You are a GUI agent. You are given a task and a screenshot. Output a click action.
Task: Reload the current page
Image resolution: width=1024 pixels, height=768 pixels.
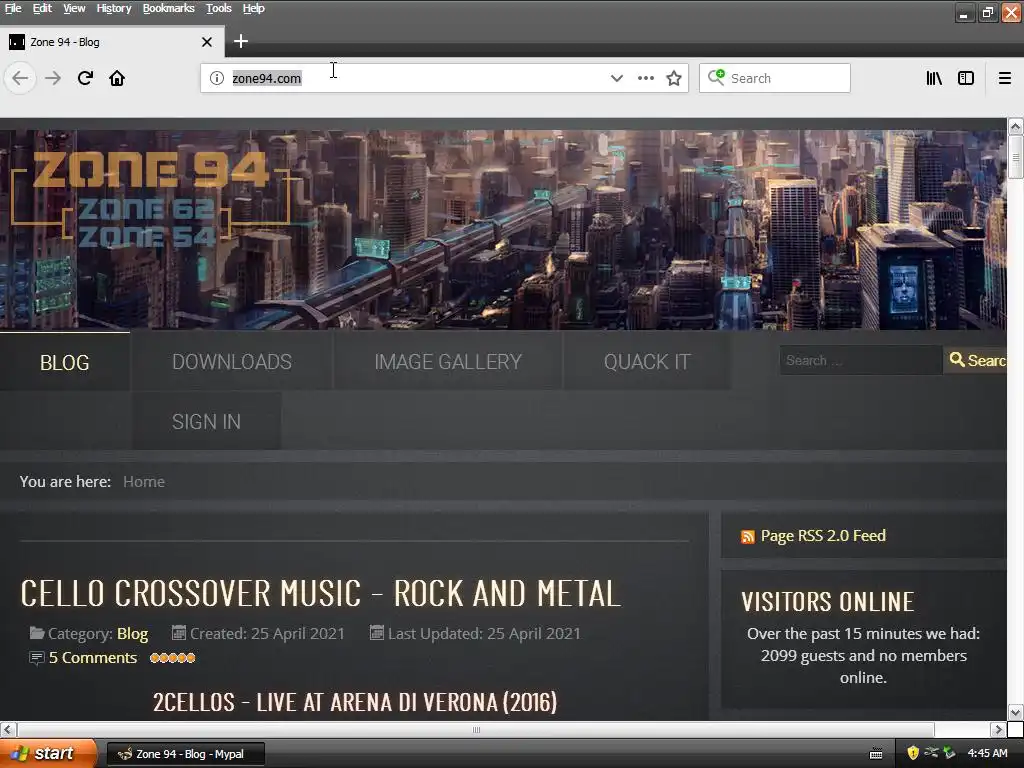[x=85, y=78]
